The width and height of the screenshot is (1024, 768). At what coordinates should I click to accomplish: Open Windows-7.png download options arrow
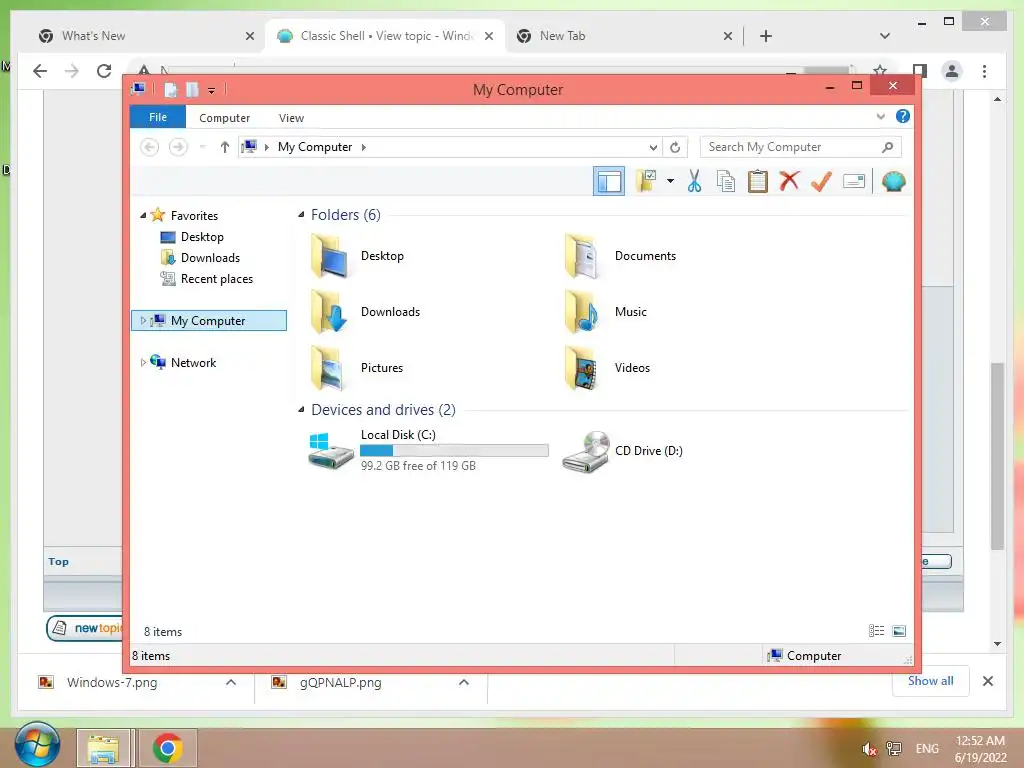coord(231,682)
